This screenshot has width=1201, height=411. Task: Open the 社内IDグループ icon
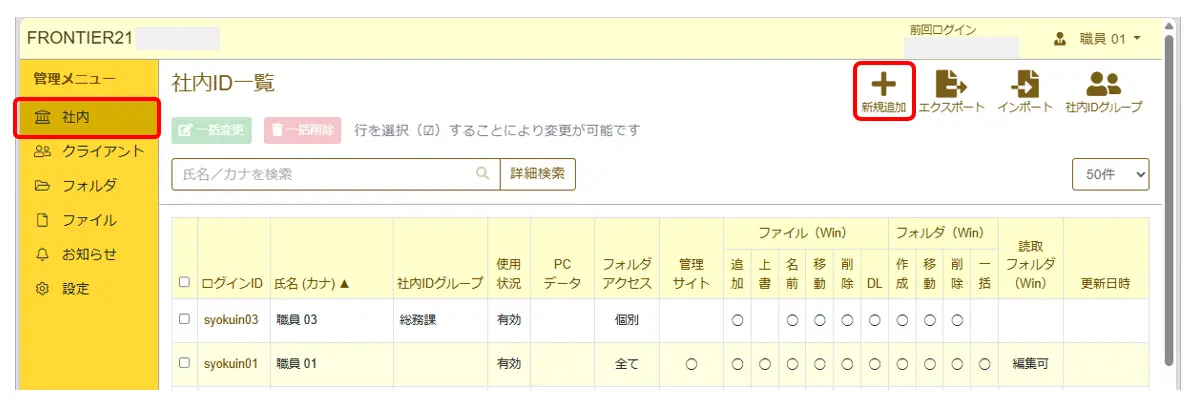[1103, 85]
